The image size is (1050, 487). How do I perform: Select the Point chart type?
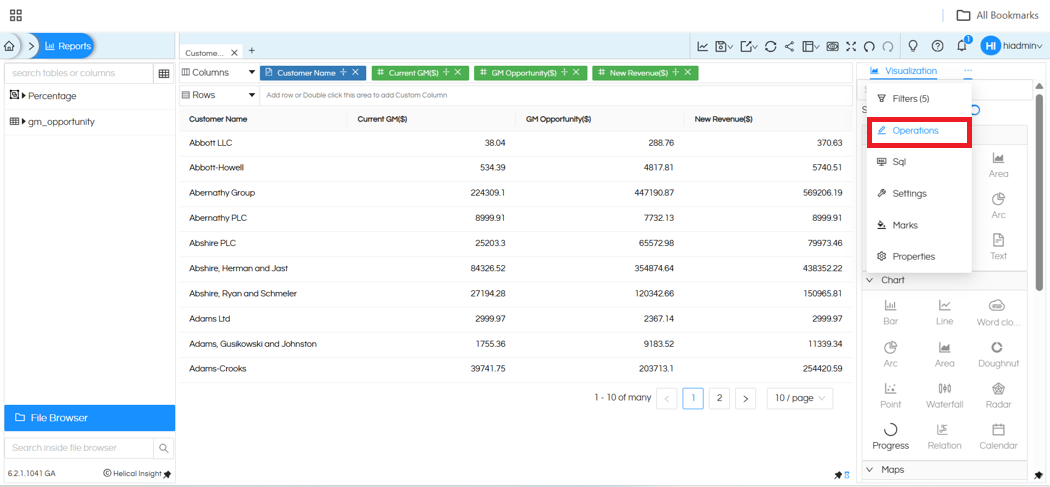[x=891, y=395]
